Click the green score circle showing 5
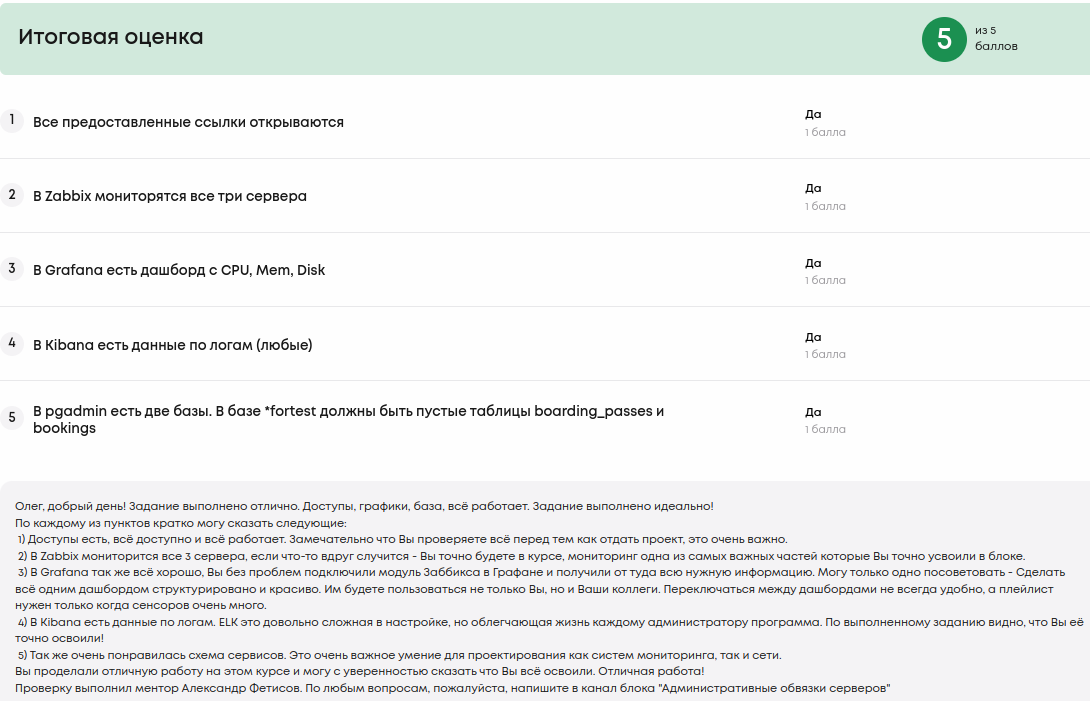 pos(944,39)
